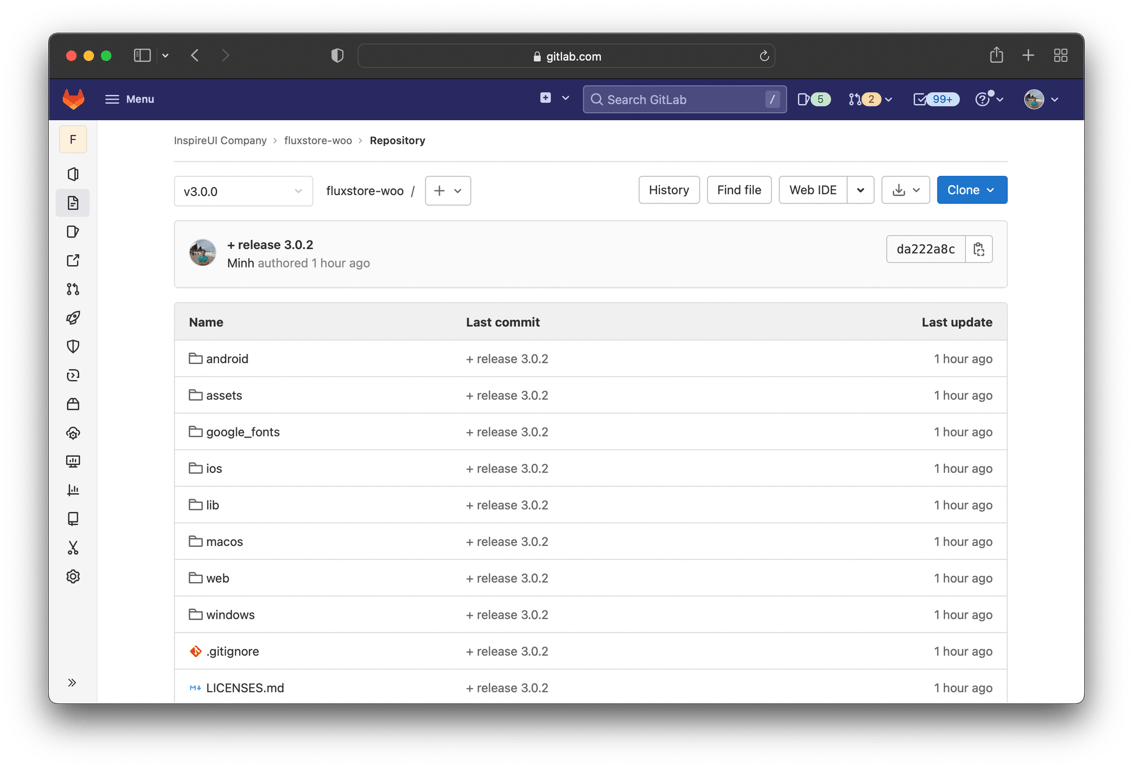Click Safari sidebar toggle button

point(142,56)
